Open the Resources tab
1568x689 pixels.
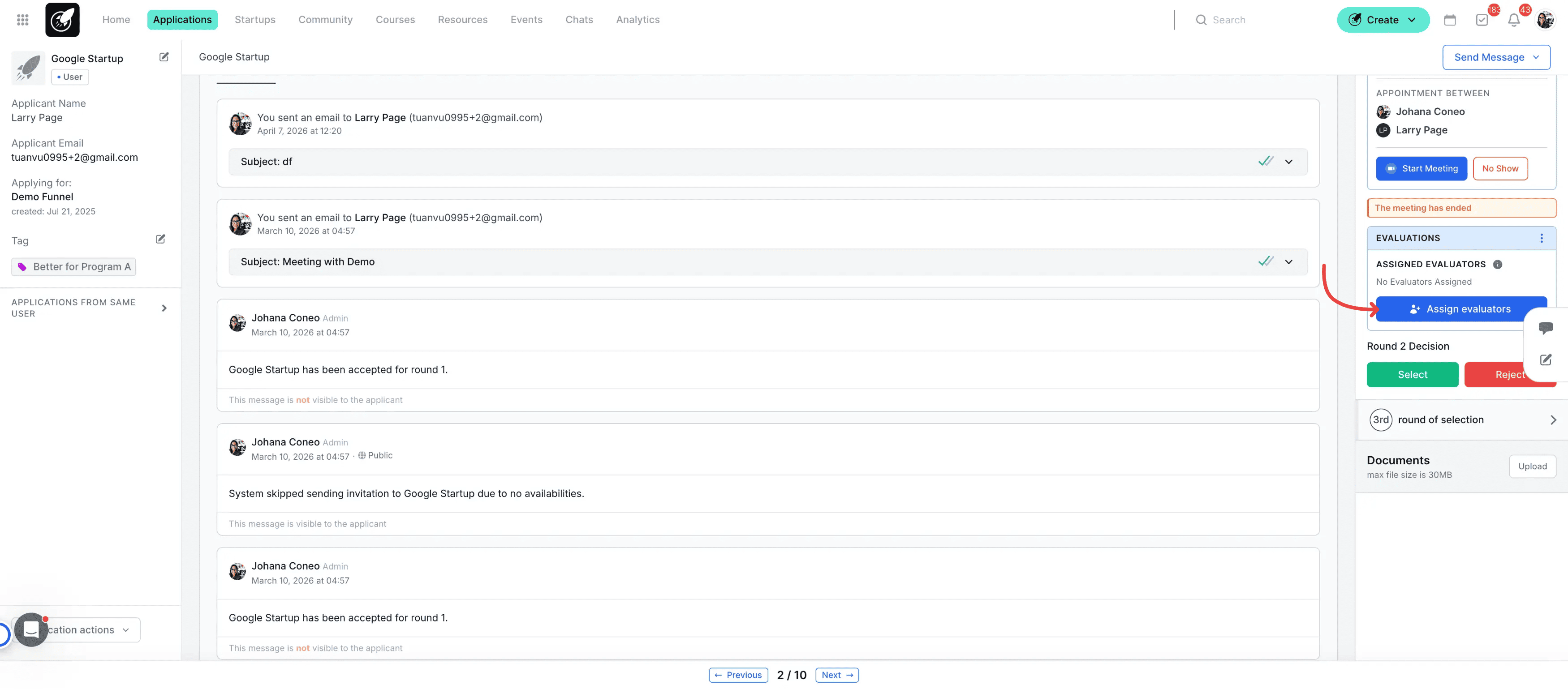coord(463,20)
